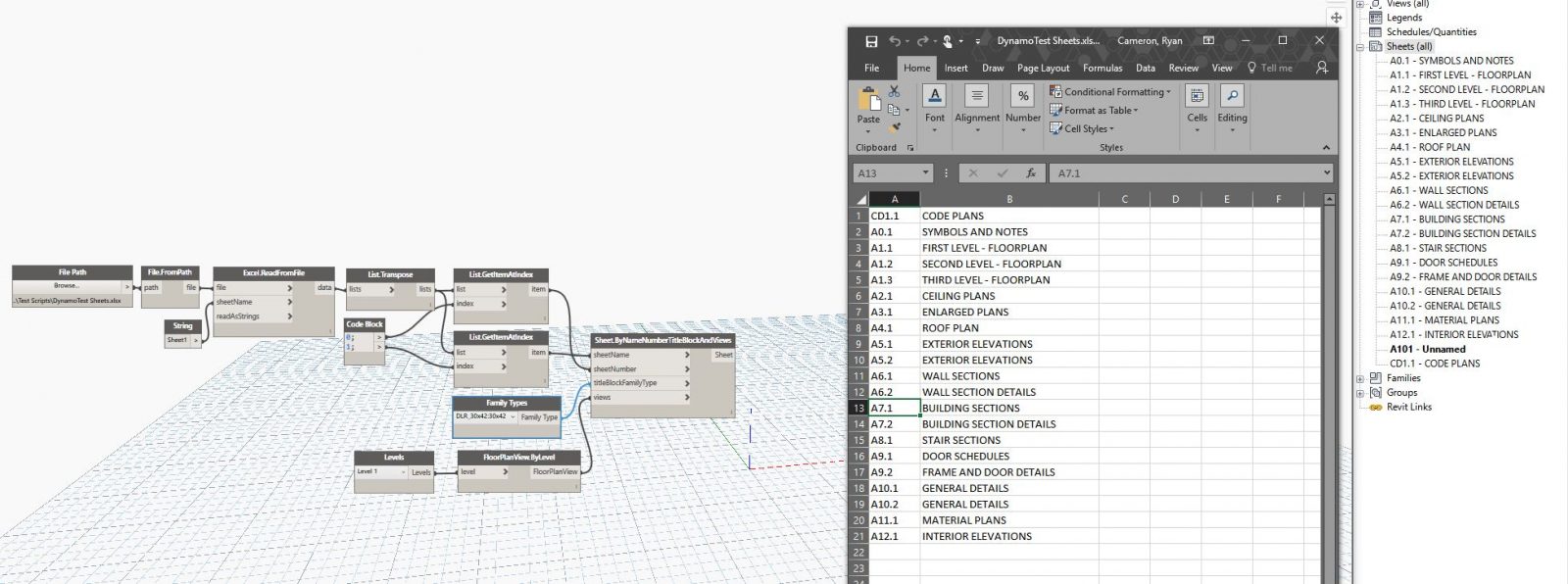Viewport: 1568px width, 584px height.
Task: Switch to the Draw ribbon tab
Action: point(993,68)
